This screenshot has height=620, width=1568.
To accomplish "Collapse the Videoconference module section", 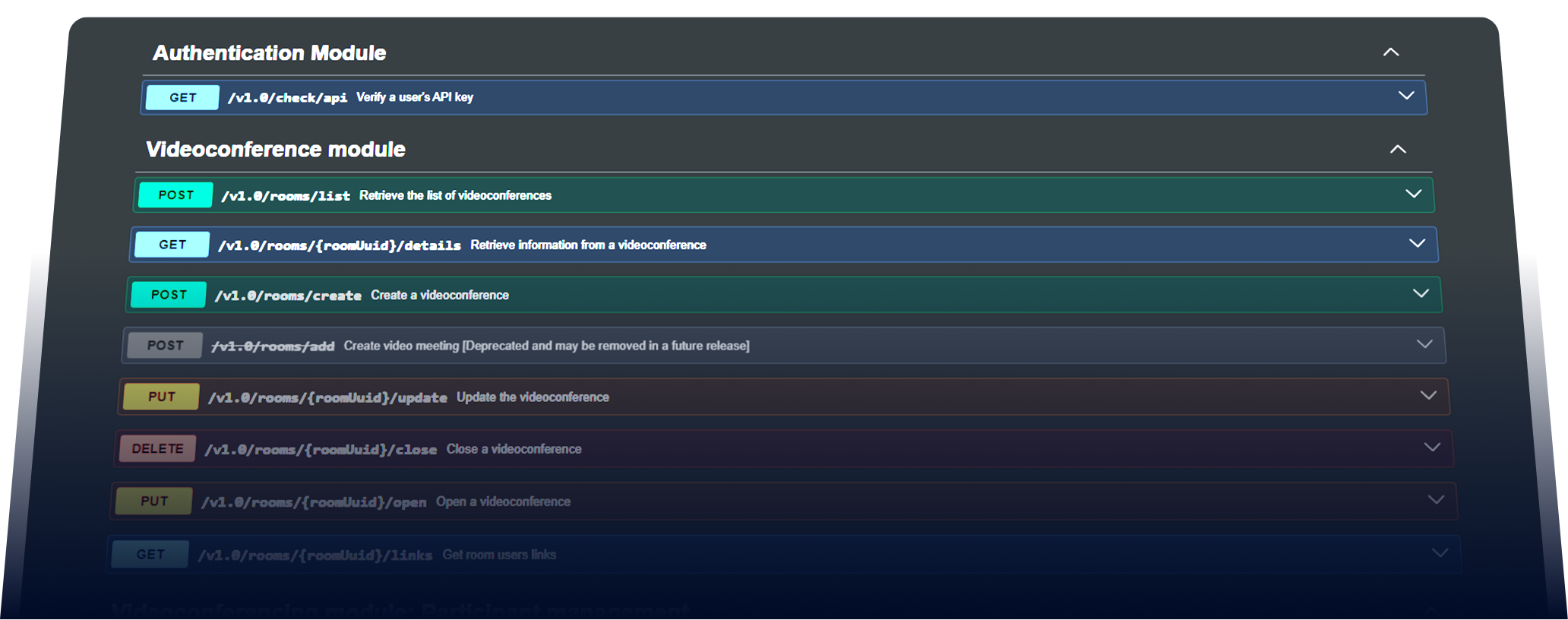I will coord(1398,150).
